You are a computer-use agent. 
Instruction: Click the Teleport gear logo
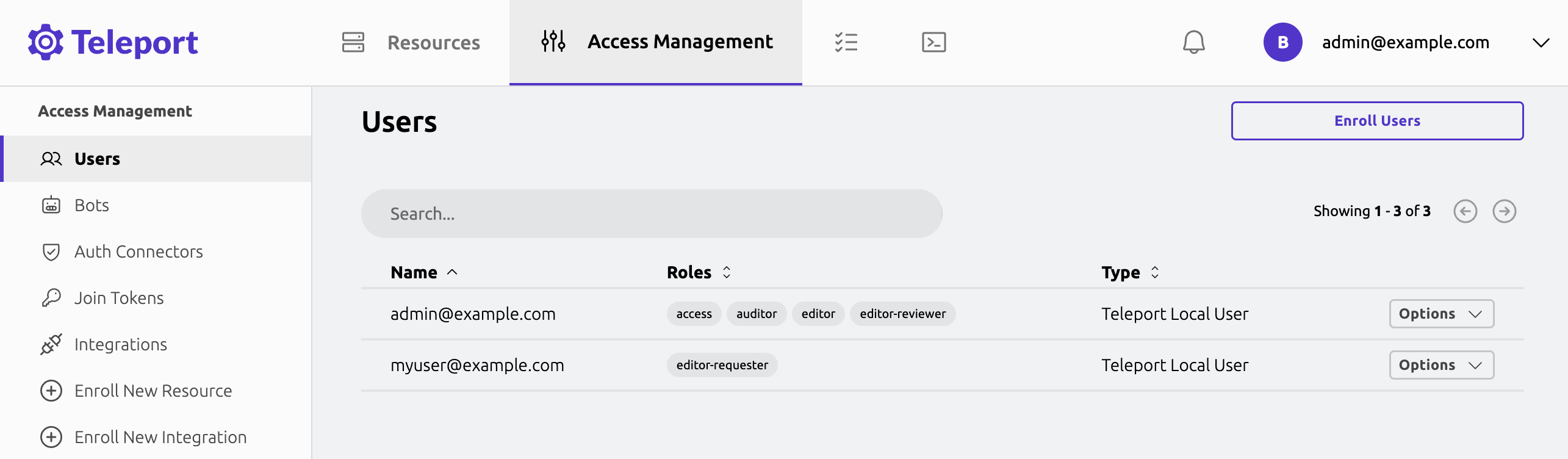point(46,42)
